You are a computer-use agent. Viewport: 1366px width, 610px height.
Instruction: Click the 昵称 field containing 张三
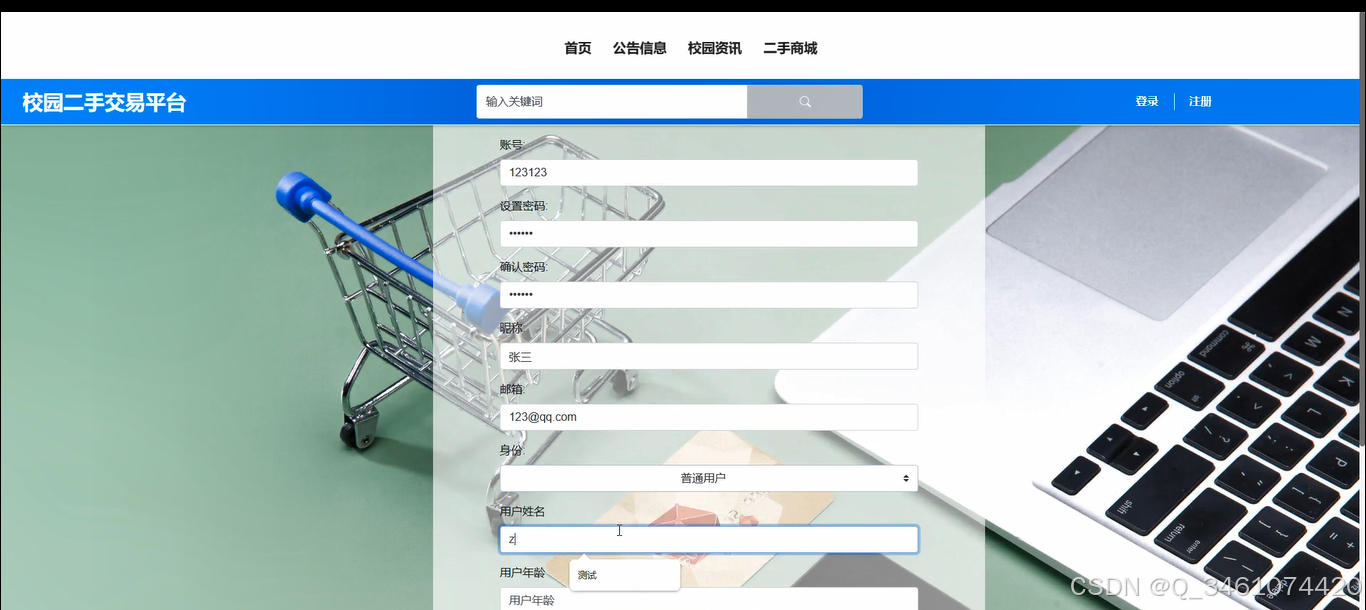(x=709, y=356)
